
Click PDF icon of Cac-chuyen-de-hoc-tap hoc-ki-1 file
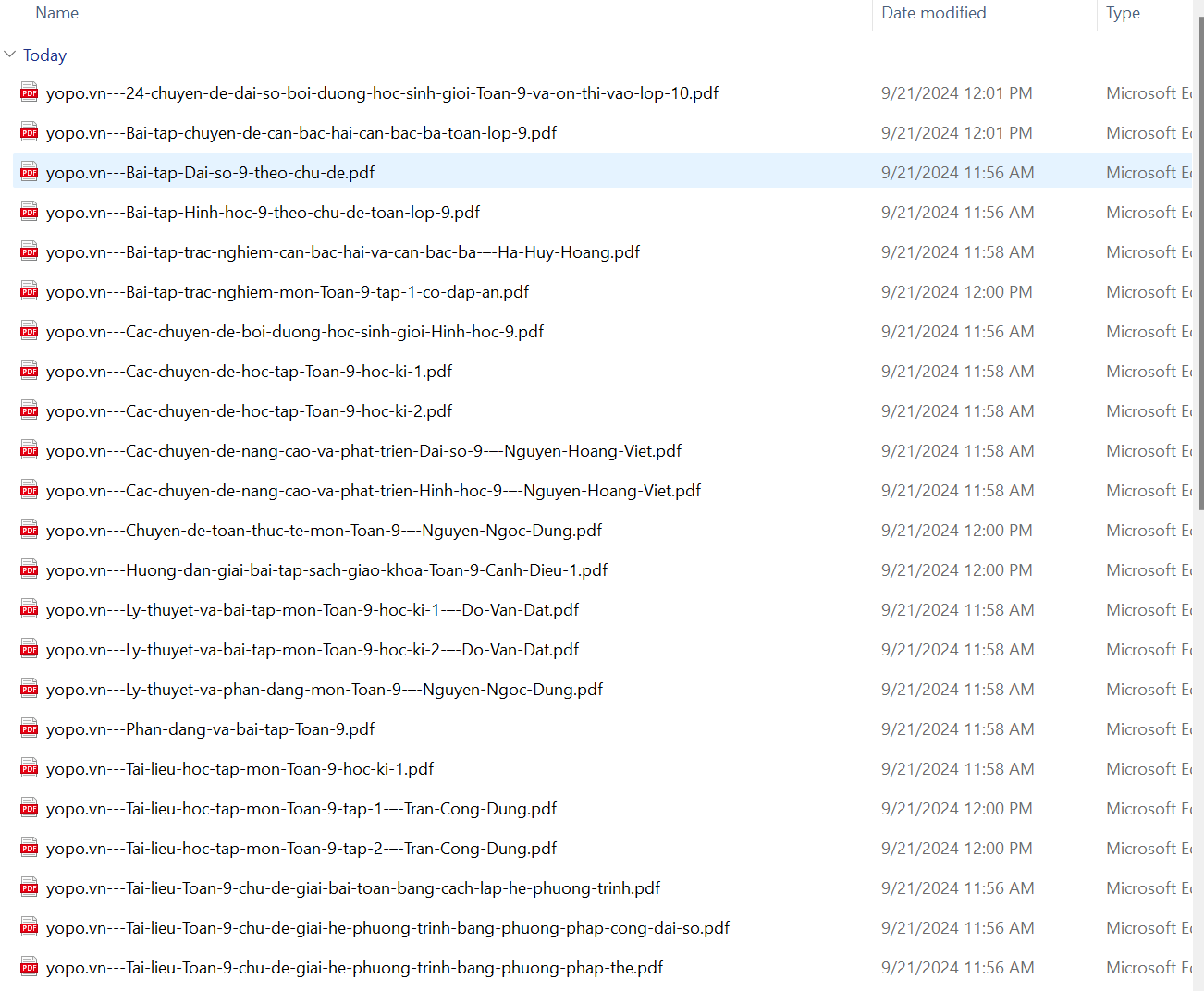click(x=30, y=371)
